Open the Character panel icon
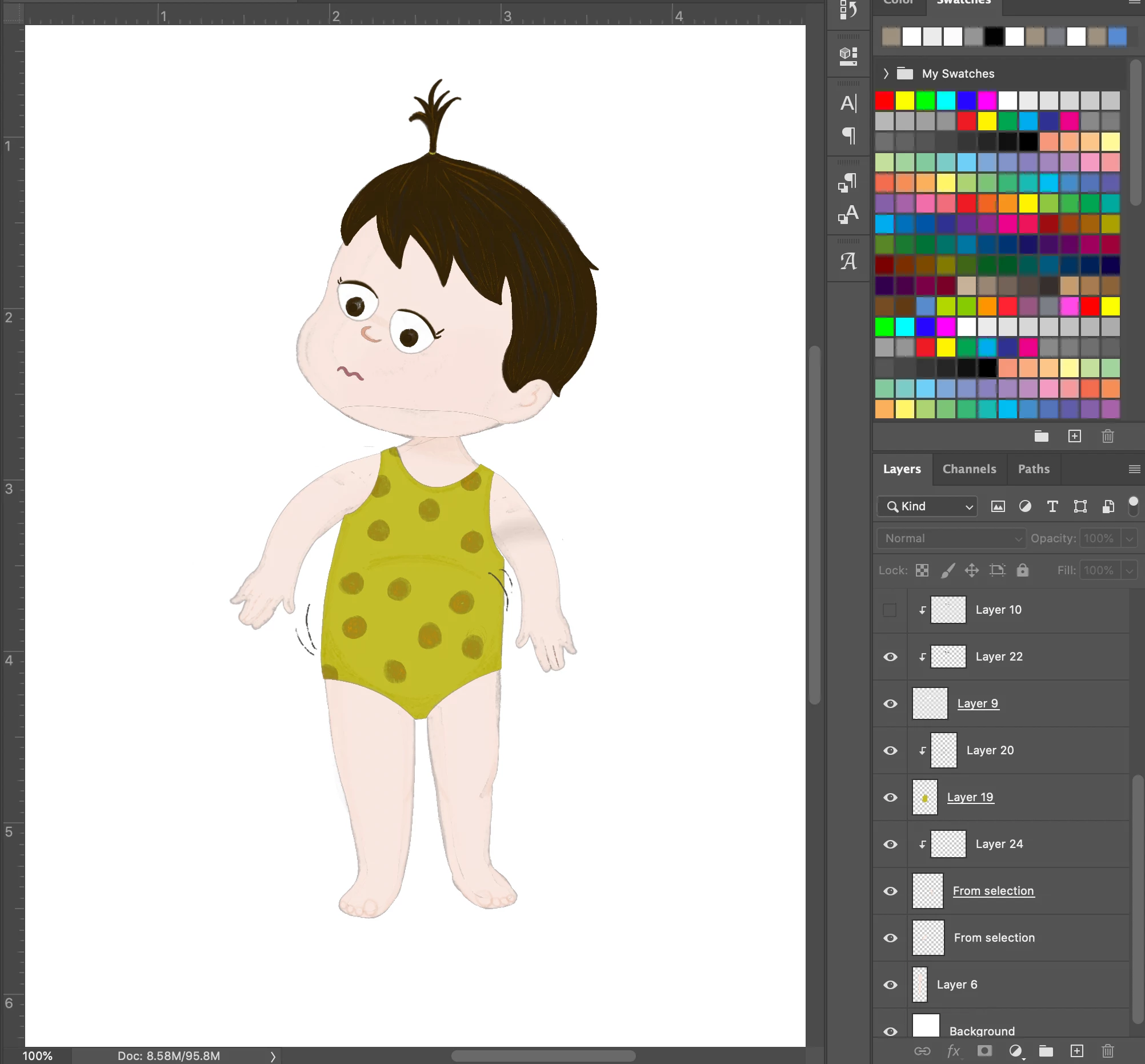This screenshot has width=1145, height=1064. pos(848,103)
